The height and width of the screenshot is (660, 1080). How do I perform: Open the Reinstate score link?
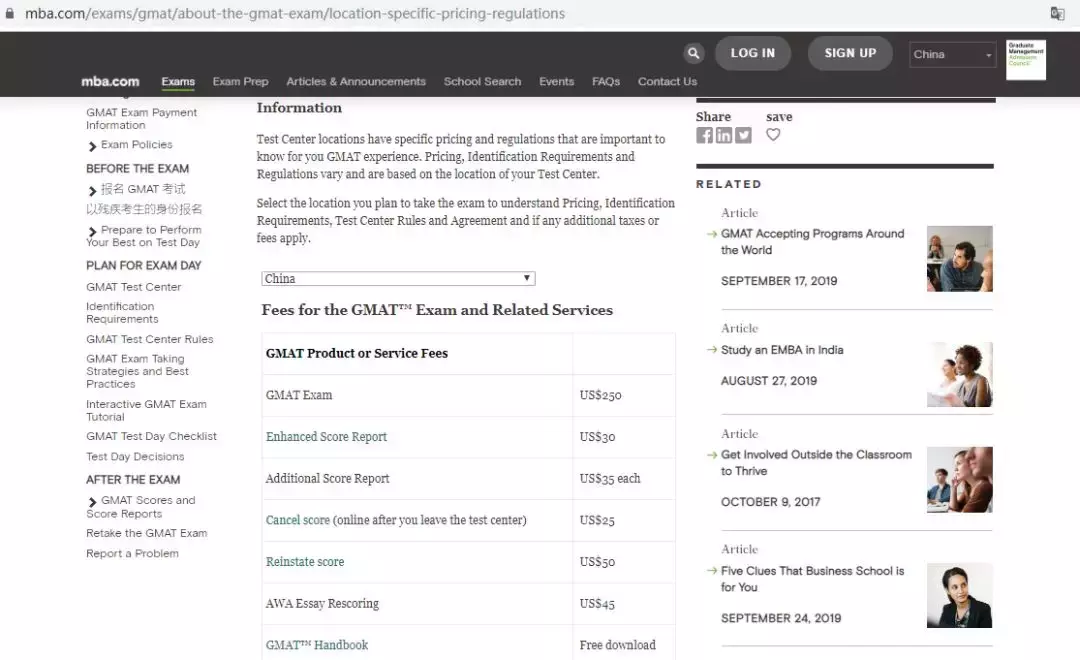point(305,561)
